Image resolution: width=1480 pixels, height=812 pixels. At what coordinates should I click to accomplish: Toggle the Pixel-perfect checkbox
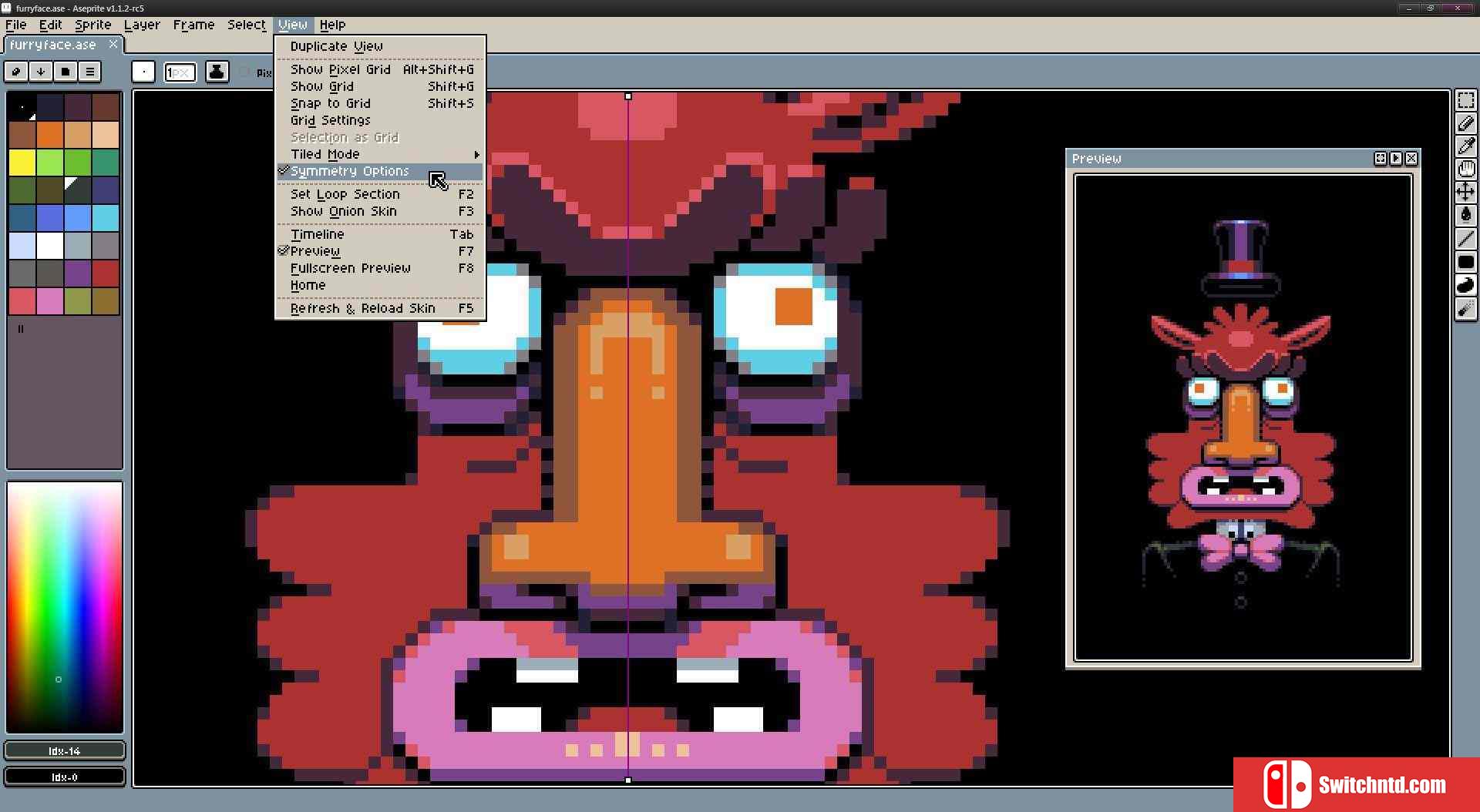pyautogui.click(x=245, y=72)
